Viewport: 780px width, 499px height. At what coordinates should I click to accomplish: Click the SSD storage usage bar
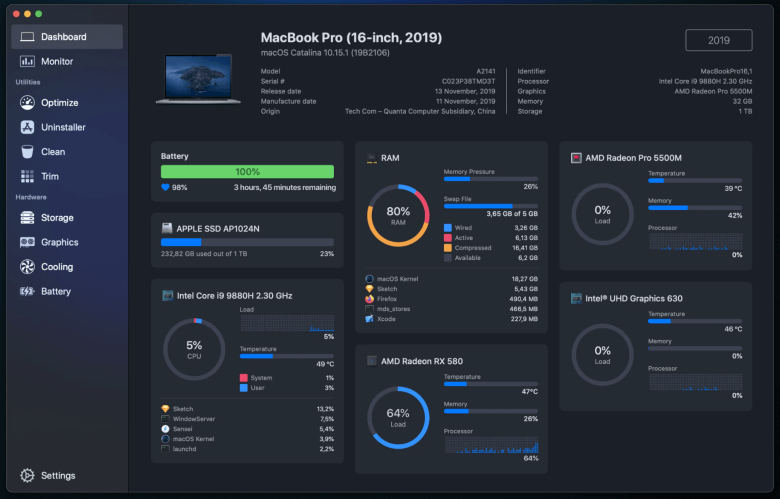[x=247, y=242]
